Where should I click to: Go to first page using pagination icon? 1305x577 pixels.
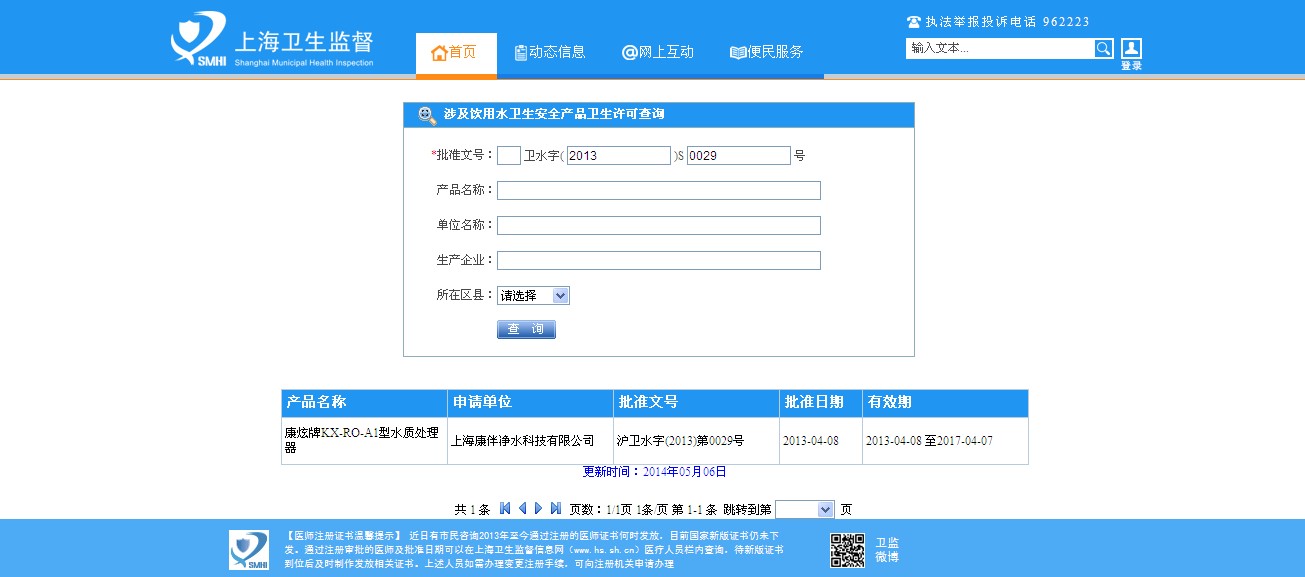coord(505,509)
